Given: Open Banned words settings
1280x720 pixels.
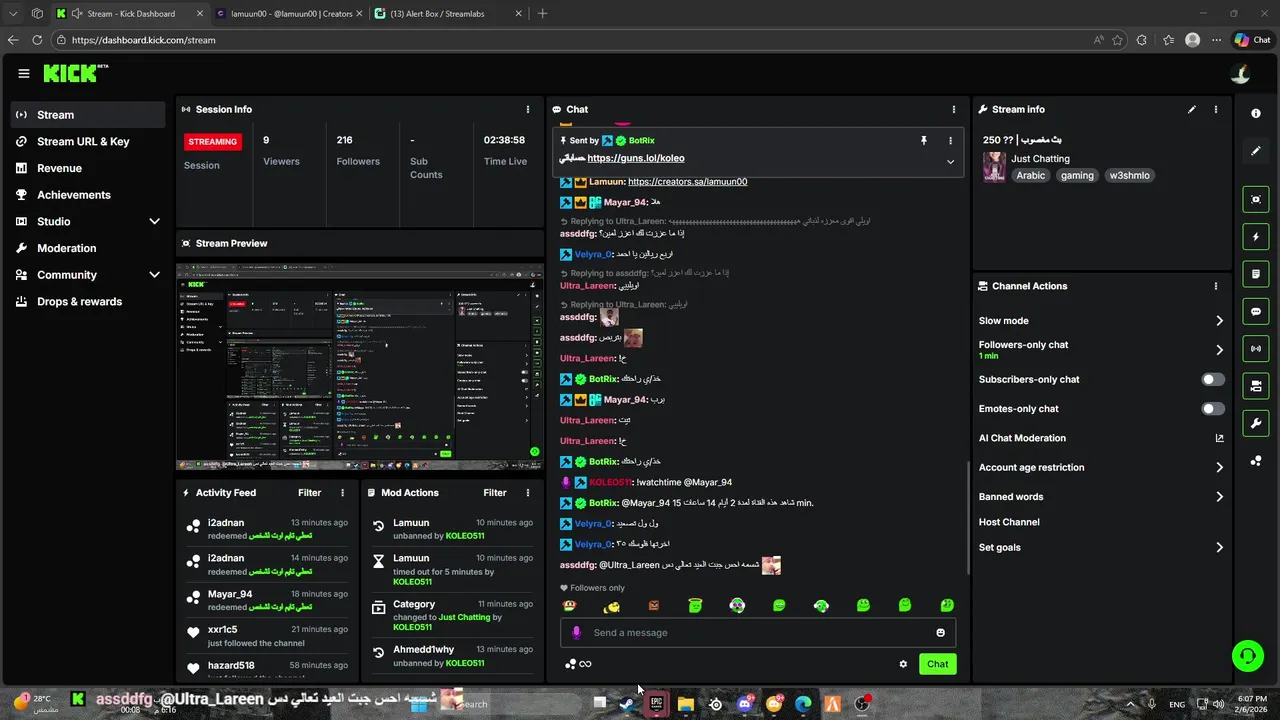Looking at the screenshot, I should [1101, 496].
